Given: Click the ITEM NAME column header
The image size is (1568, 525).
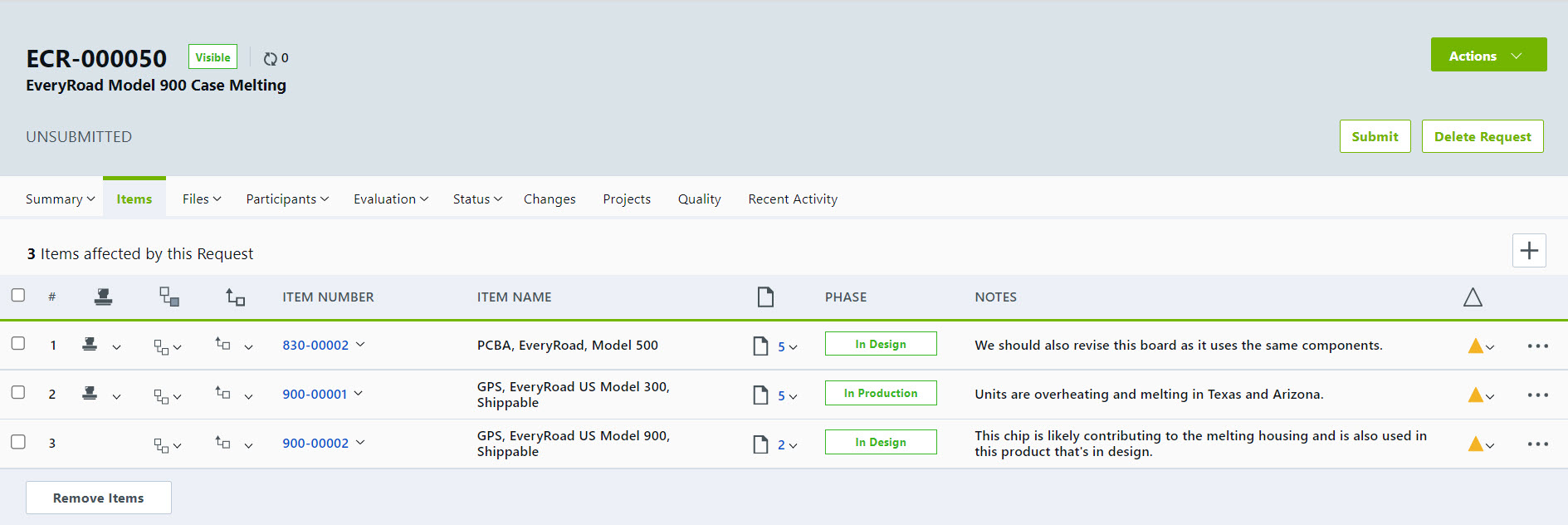Looking at the screenshot, I should click(514, 297).
